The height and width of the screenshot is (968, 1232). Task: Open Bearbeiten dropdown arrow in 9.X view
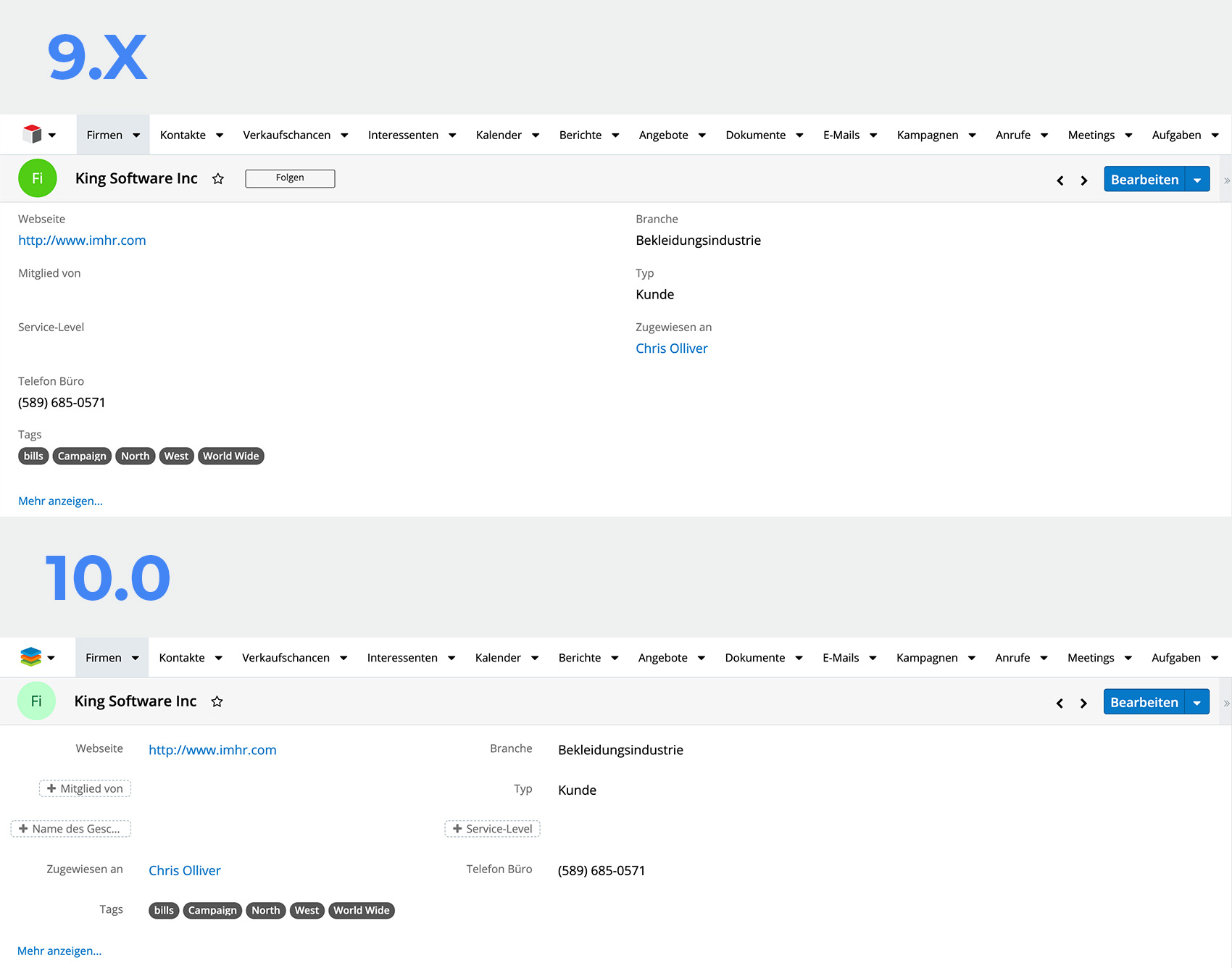pyautogui.click(x=1197, y=180)
